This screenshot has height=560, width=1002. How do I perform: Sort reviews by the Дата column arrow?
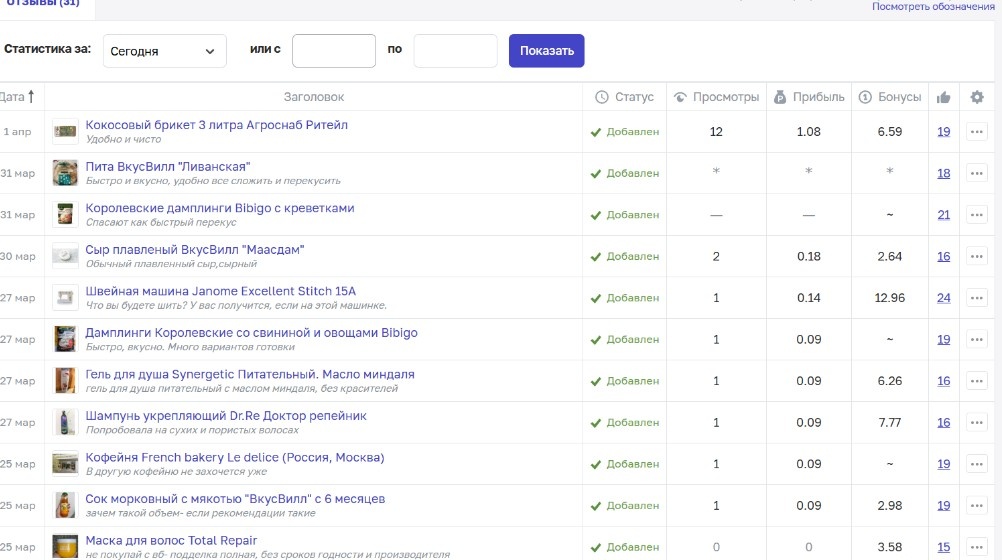point(31,97)
